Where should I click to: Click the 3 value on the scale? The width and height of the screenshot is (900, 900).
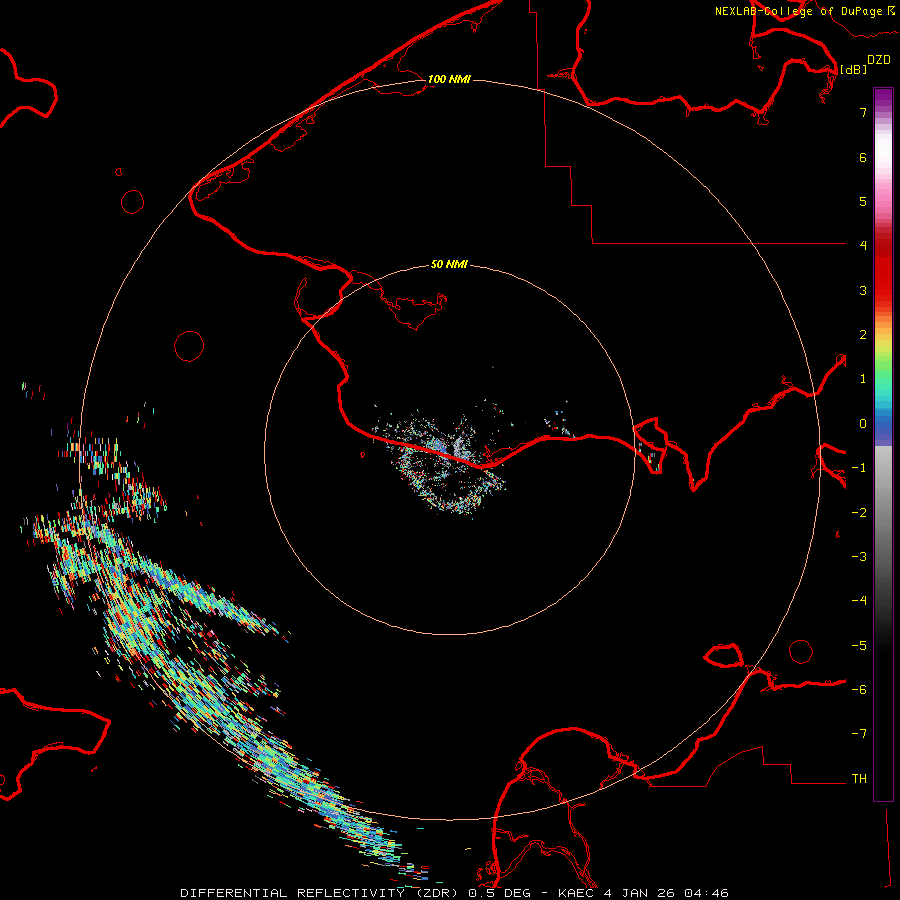pyautogui.click(x=863, y=290)
